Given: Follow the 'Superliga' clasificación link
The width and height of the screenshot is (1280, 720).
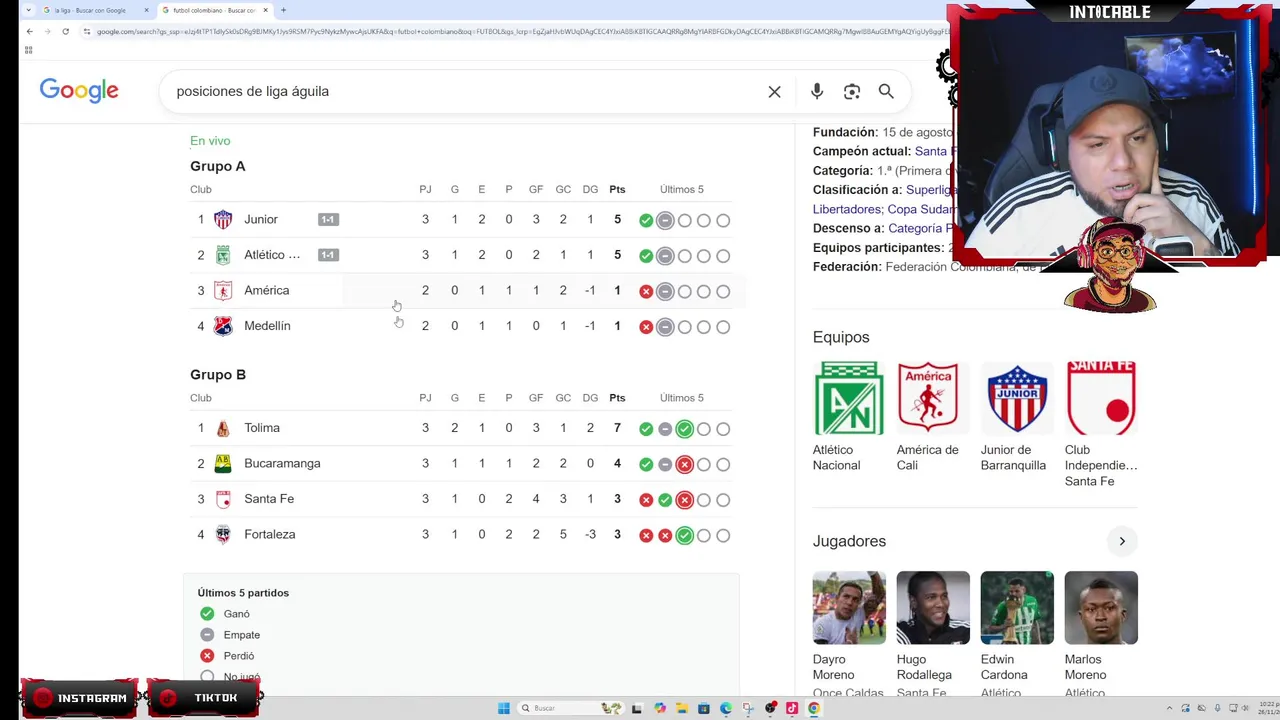Looking at the screenshot, I should tap(932, 189).
